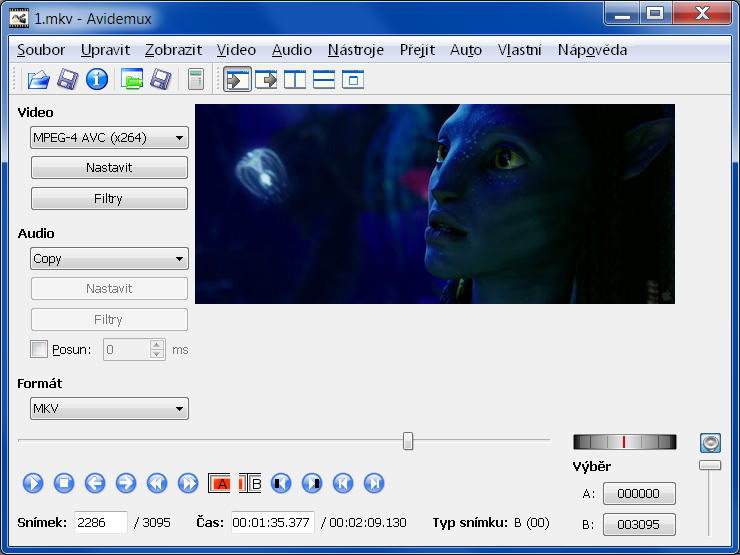
Task: Click the greyed-out Audio Nastavit button
Action: pos(109,288)
